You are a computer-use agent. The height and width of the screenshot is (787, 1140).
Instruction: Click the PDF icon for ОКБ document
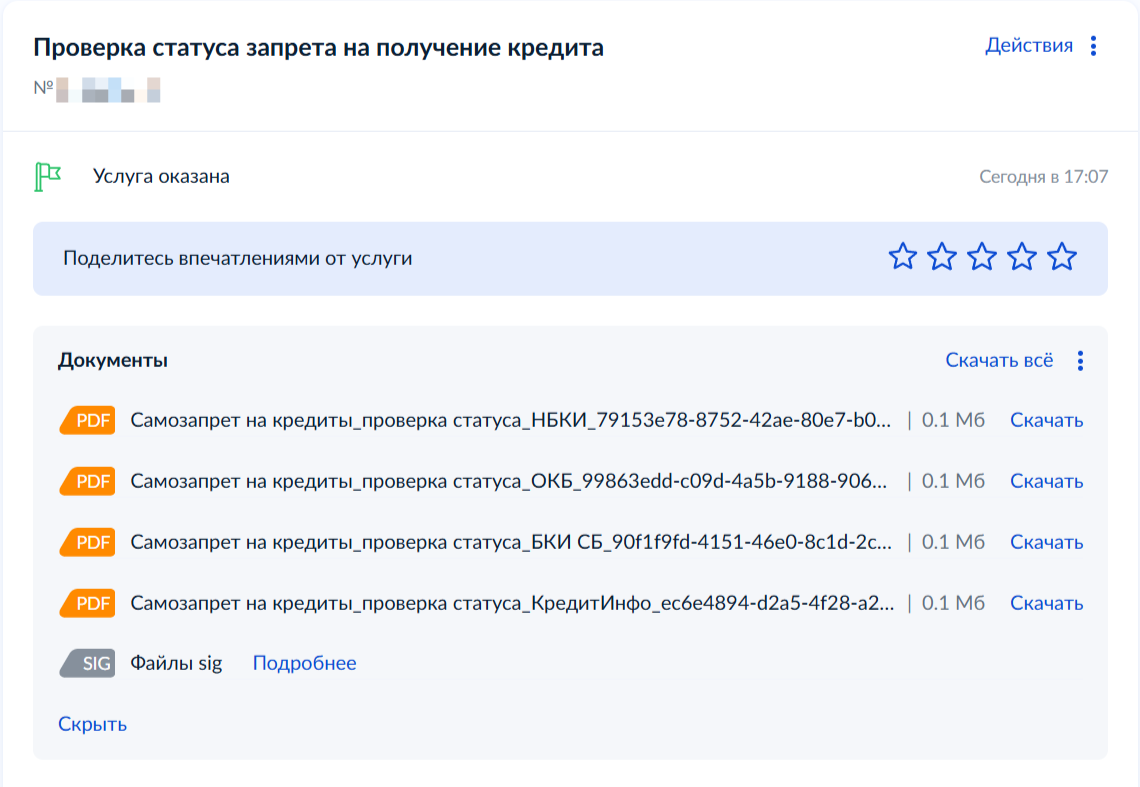[88, 481]
